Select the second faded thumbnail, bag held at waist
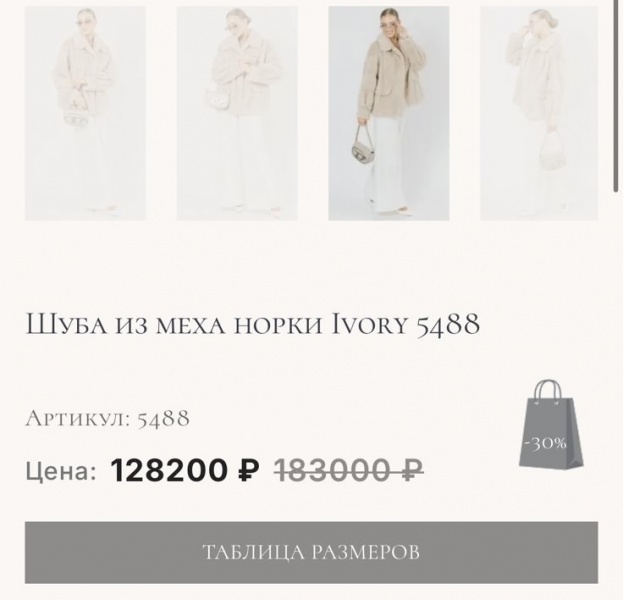623x600 pixels. tap(237, 113)
